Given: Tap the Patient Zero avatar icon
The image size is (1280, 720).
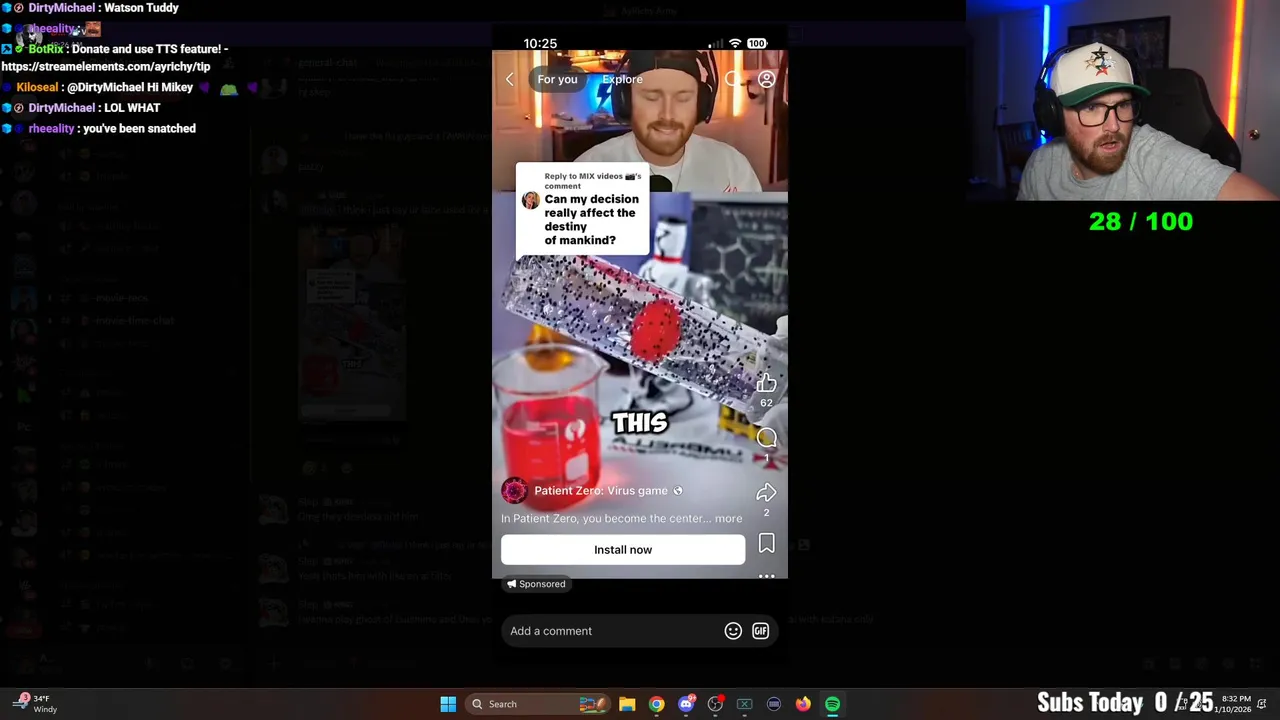Looking at the screenshot, I should point(514,490).
